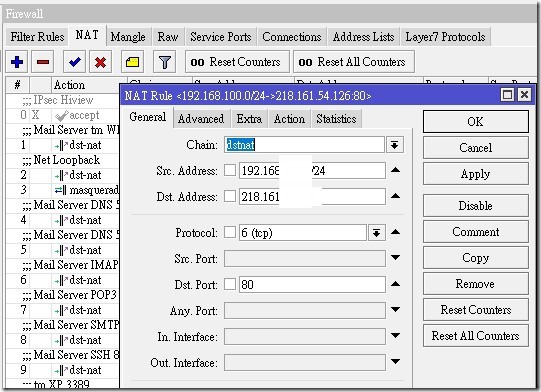Viewport: 541px width, 392px height.
Task: Click Reset All Counters in Firewall toolbar
Action: point(354,62)
